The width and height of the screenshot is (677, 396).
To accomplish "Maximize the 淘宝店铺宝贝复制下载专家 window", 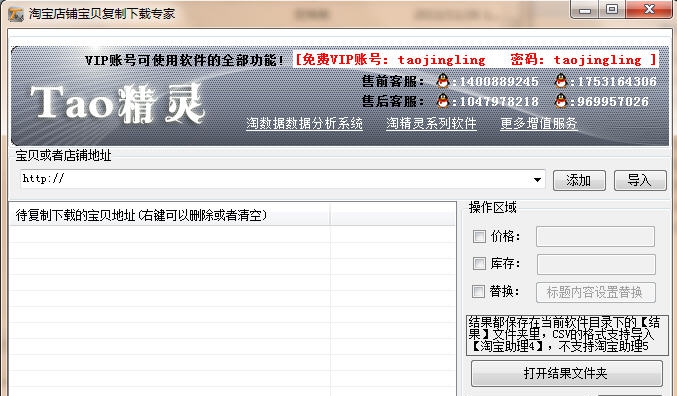I will (x=612, y=10).
